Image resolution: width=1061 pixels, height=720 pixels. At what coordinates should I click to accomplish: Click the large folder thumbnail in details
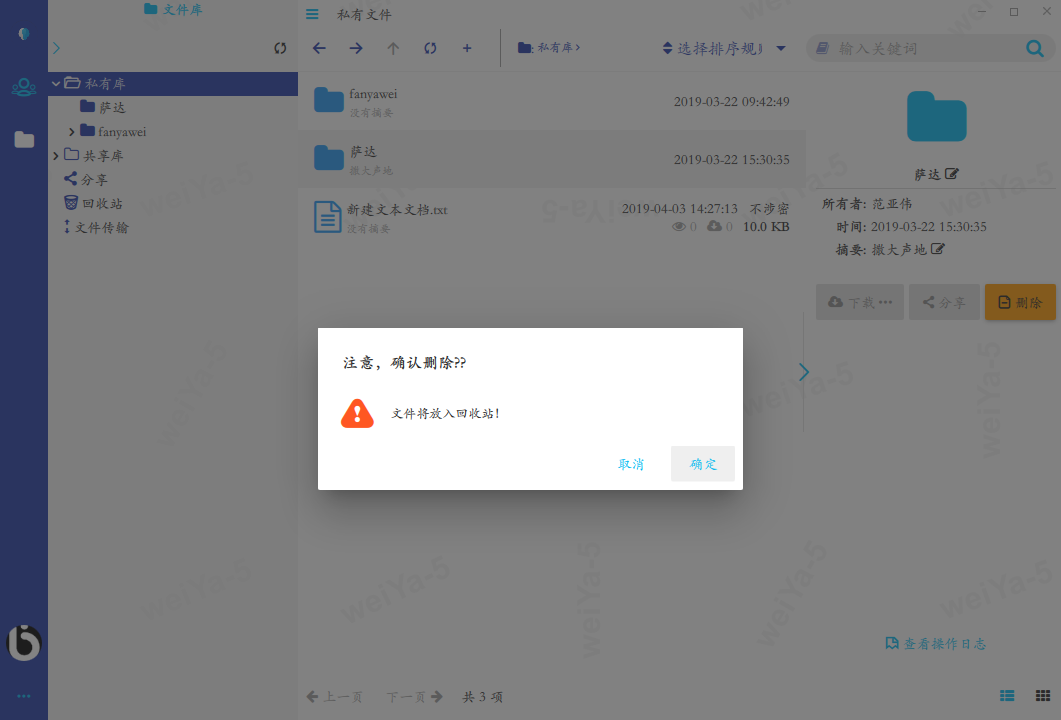936,117
